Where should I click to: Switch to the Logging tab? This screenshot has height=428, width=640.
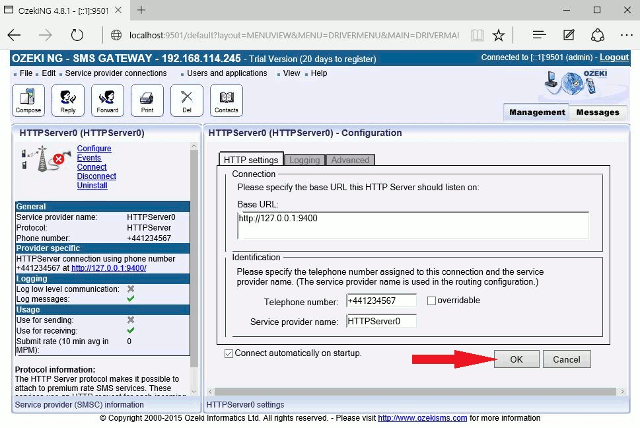click(x=304, y=160)
